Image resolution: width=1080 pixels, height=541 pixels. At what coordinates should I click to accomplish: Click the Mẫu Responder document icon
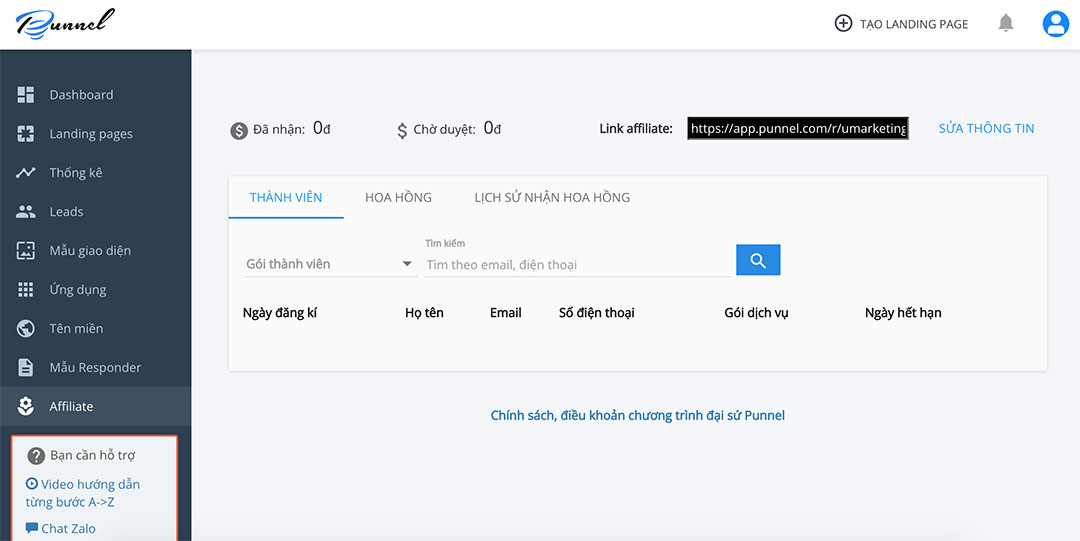pyautogui.click(x=25, y=367)
